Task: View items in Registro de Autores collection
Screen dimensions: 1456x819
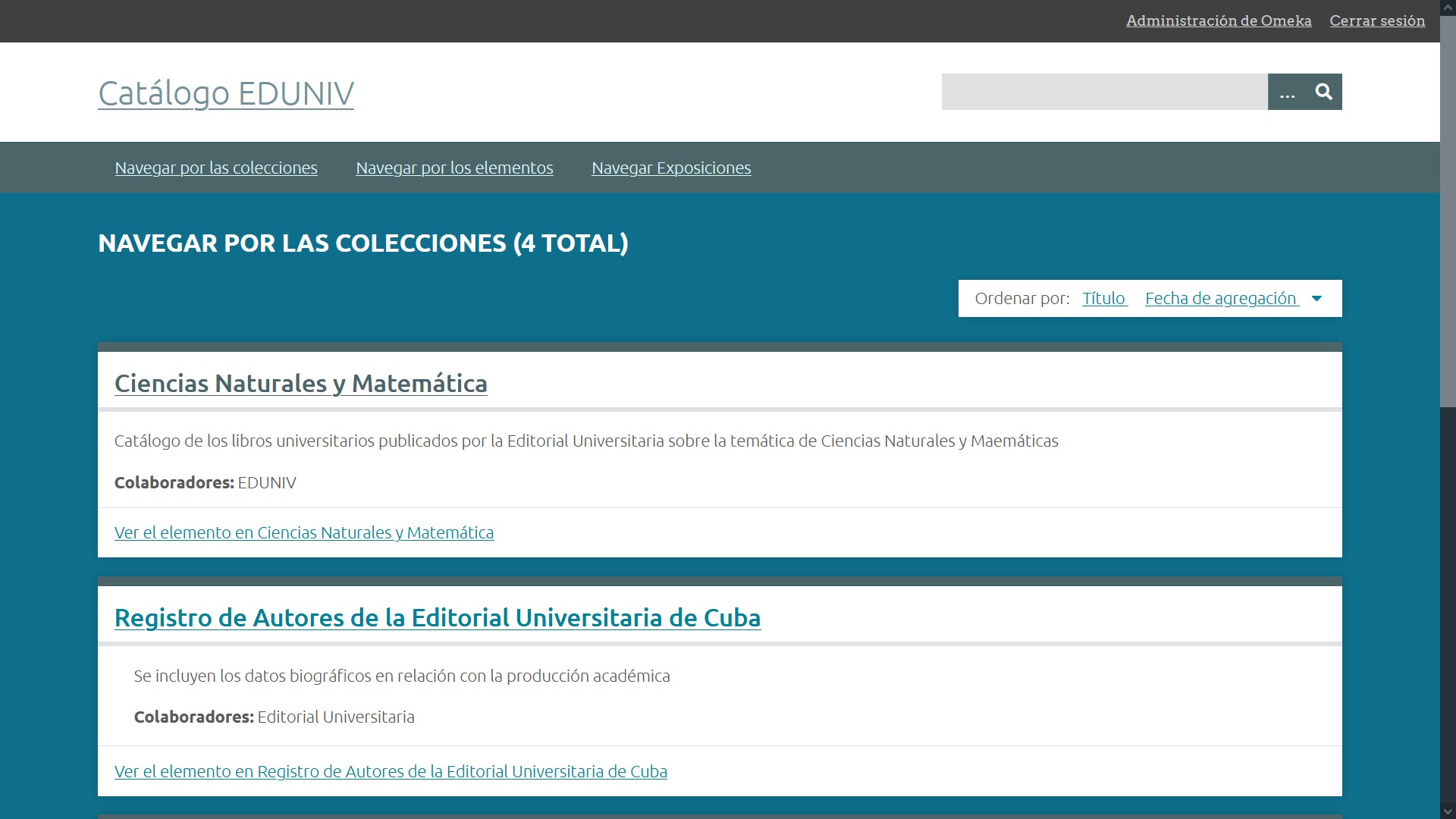Action: [391, 772]
